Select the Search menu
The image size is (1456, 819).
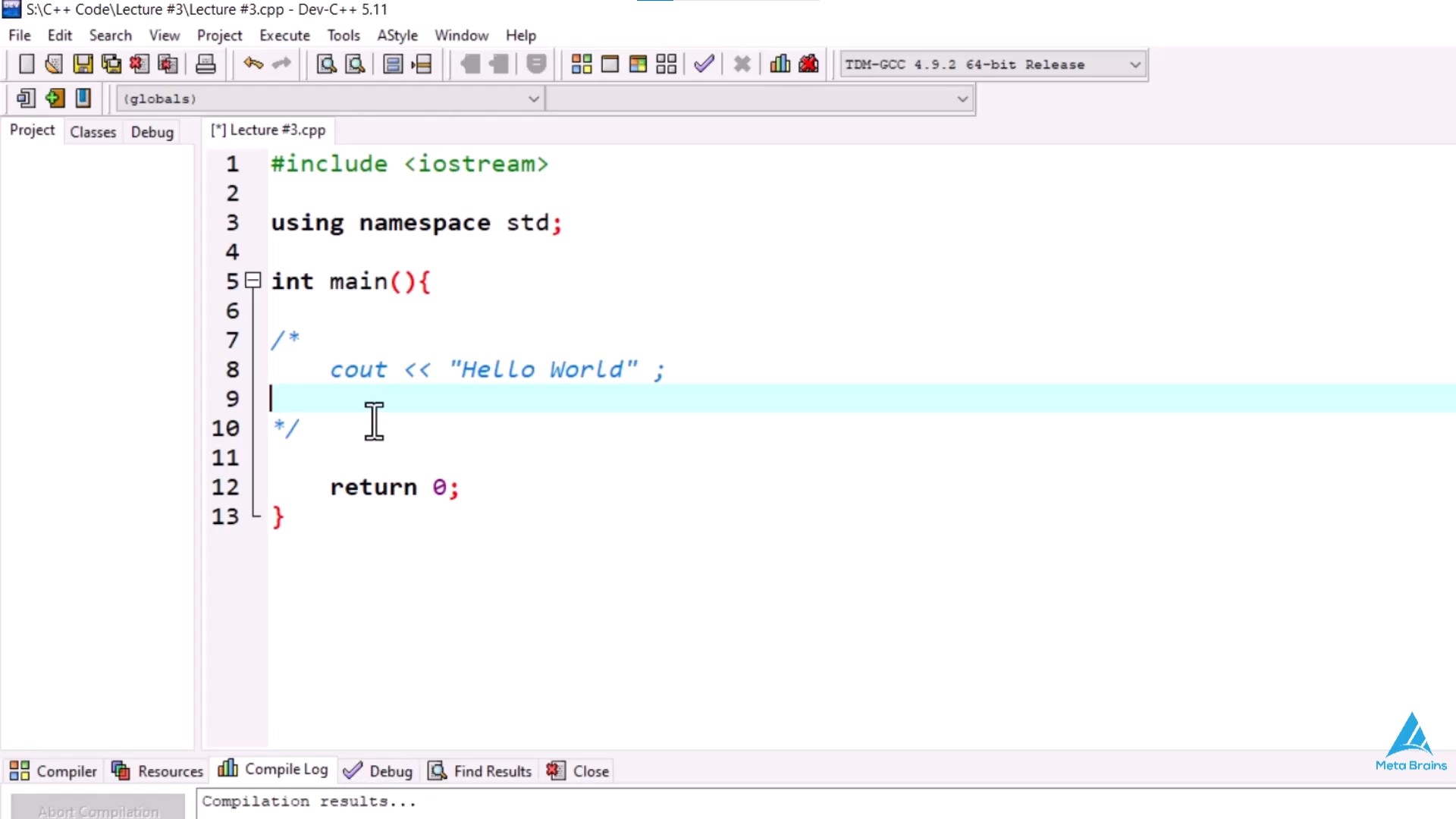[111, 35]
